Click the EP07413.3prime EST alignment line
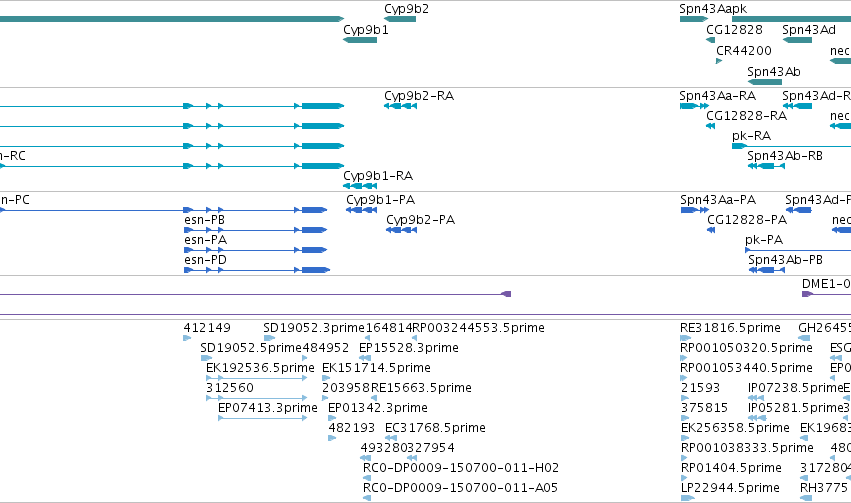The height and width of the screenshot is (503, 851). [x=263, y=418]
